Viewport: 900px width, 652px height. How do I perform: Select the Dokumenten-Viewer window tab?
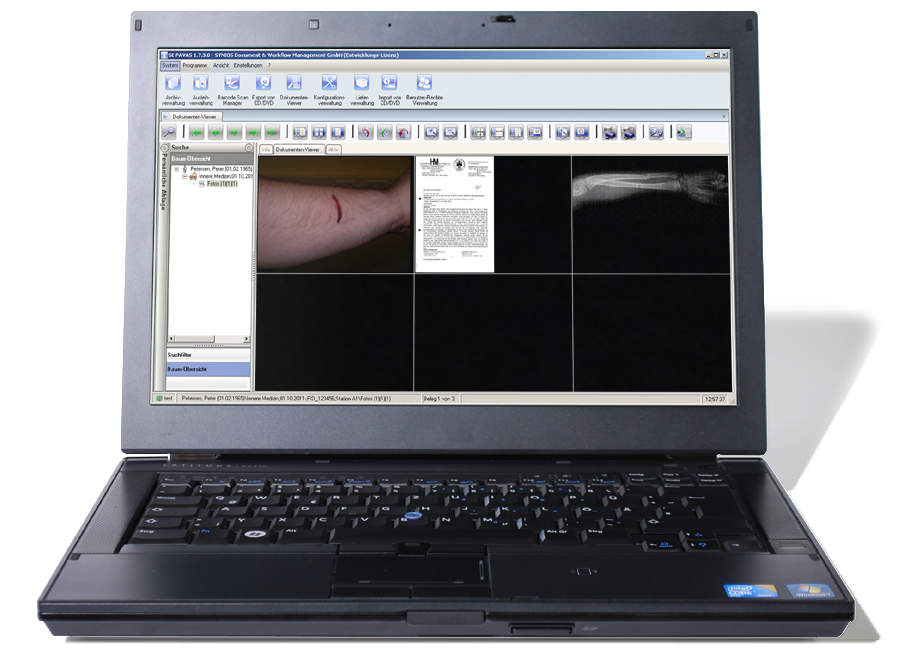tap(191, 117)
